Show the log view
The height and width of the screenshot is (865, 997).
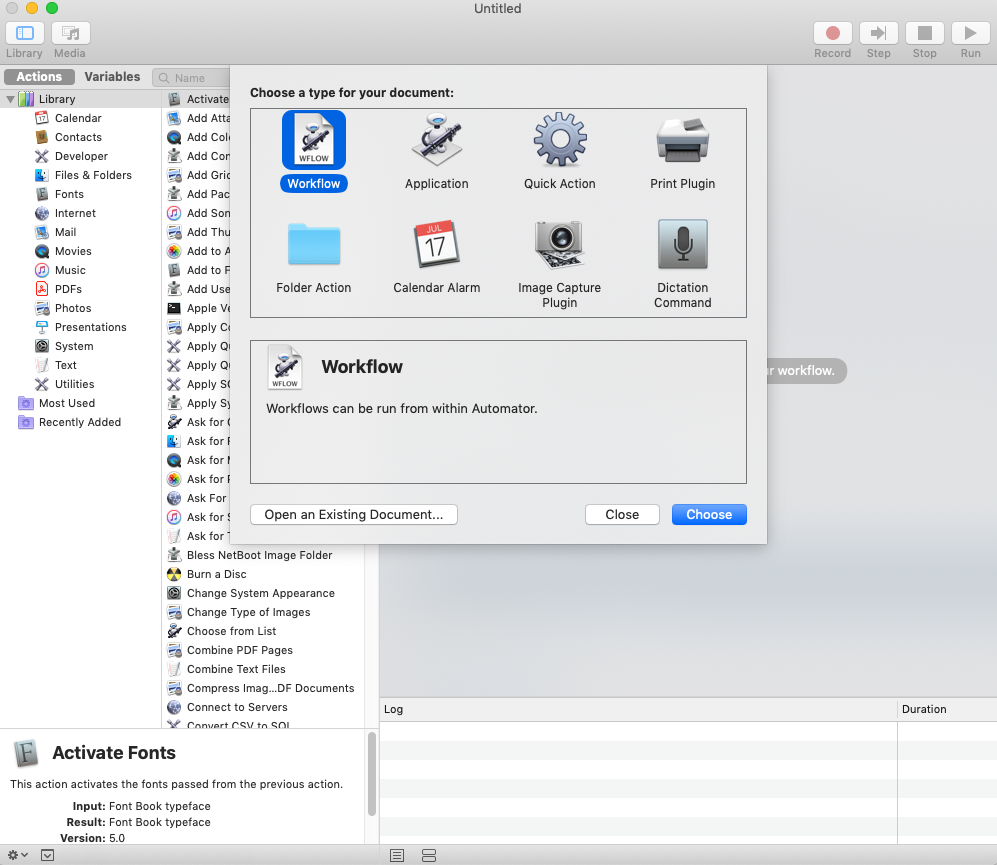point(397,856)
